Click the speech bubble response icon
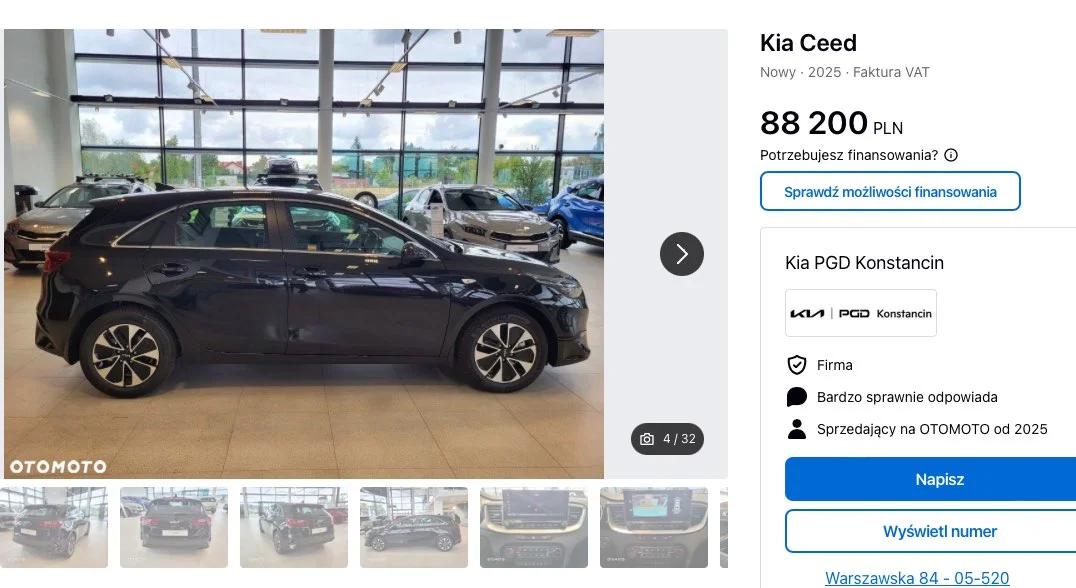This screenshot has width=1076, height=588. (x=797, y=397)
